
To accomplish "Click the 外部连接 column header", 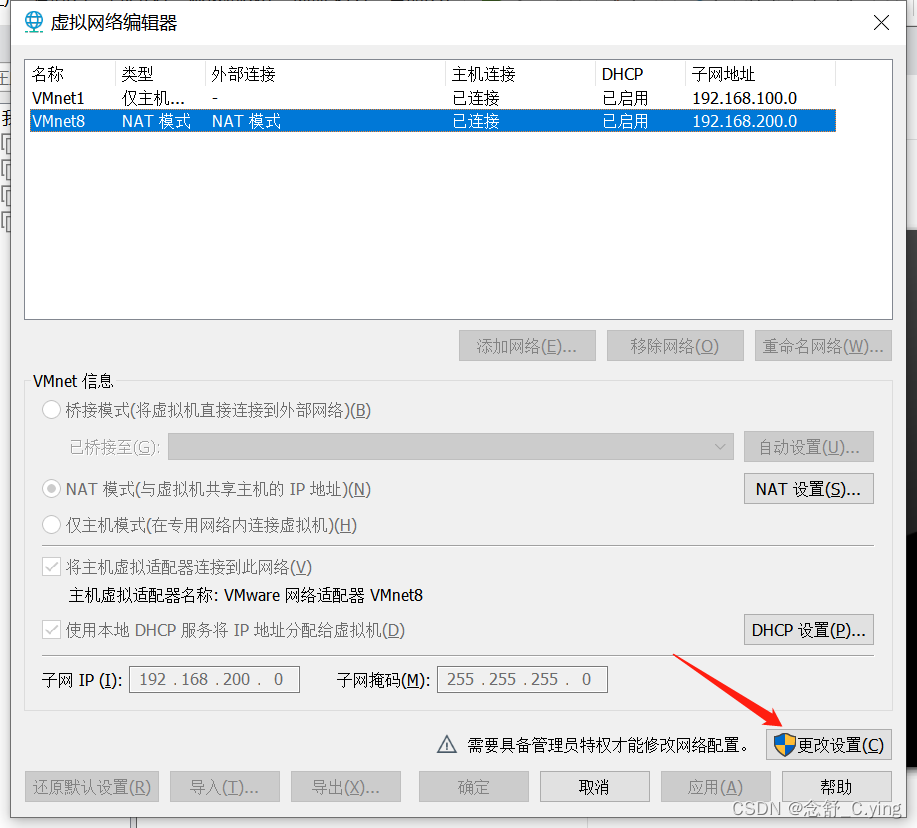I will tap(243, 74).
